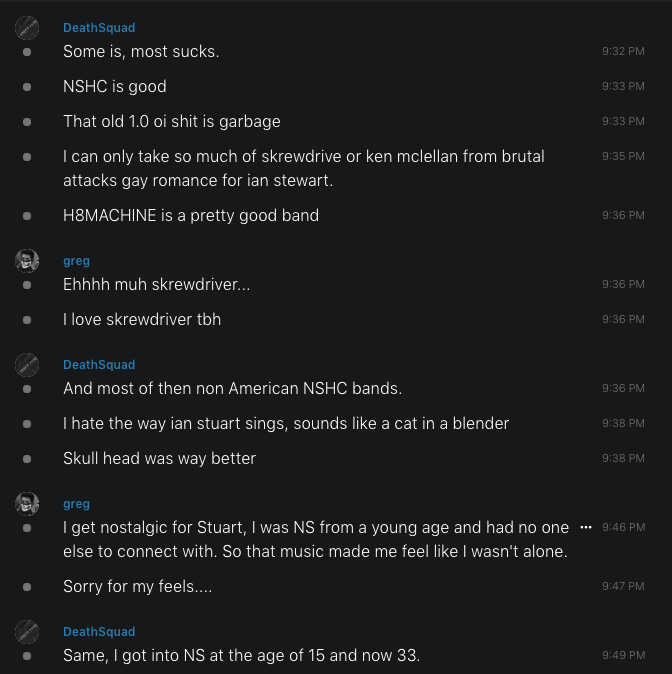
Task: Select the "Skull head was way better" message
Action: 160,458
